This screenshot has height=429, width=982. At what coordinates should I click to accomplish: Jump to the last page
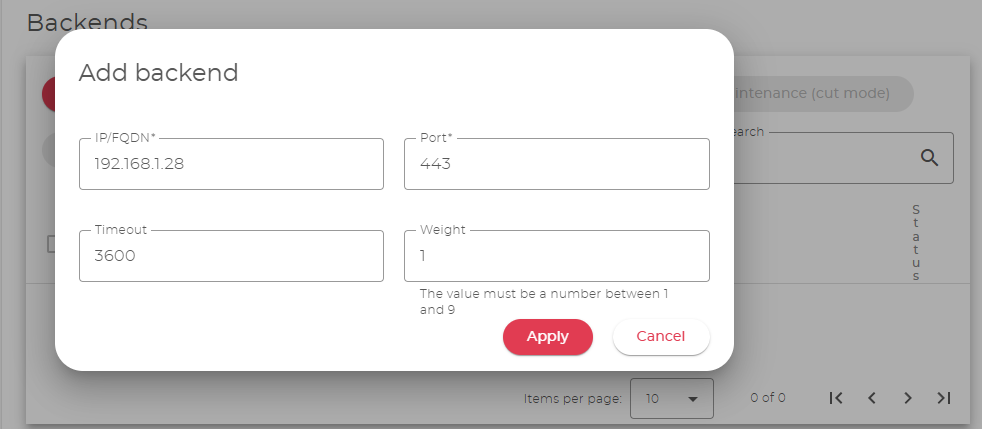pyautogui.click(x=943, y=398)
